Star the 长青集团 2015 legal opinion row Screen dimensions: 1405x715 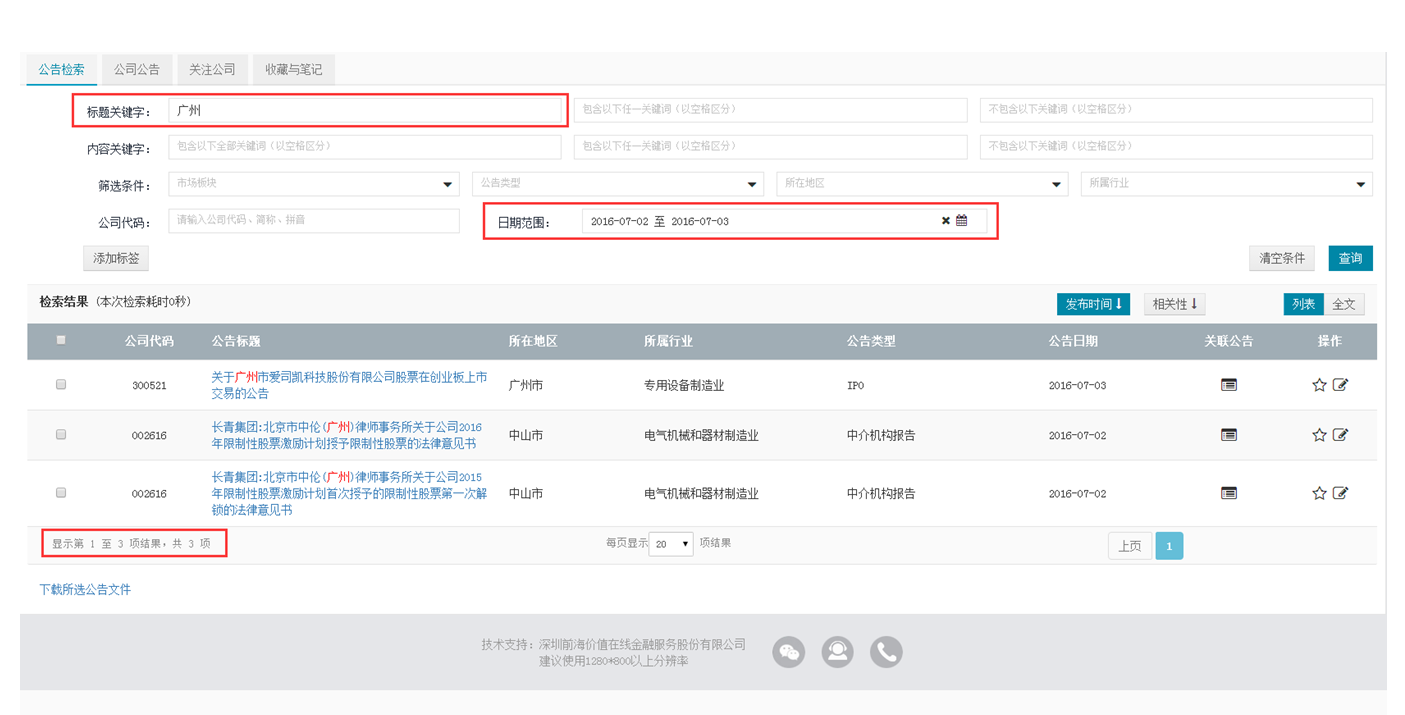(x=1319, y=493)
